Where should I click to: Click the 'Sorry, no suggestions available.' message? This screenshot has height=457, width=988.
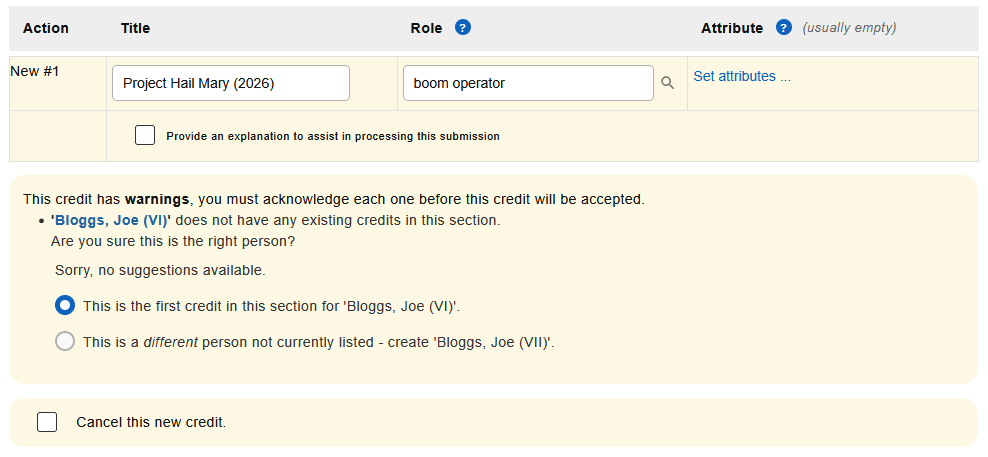[x=160, y=270]
